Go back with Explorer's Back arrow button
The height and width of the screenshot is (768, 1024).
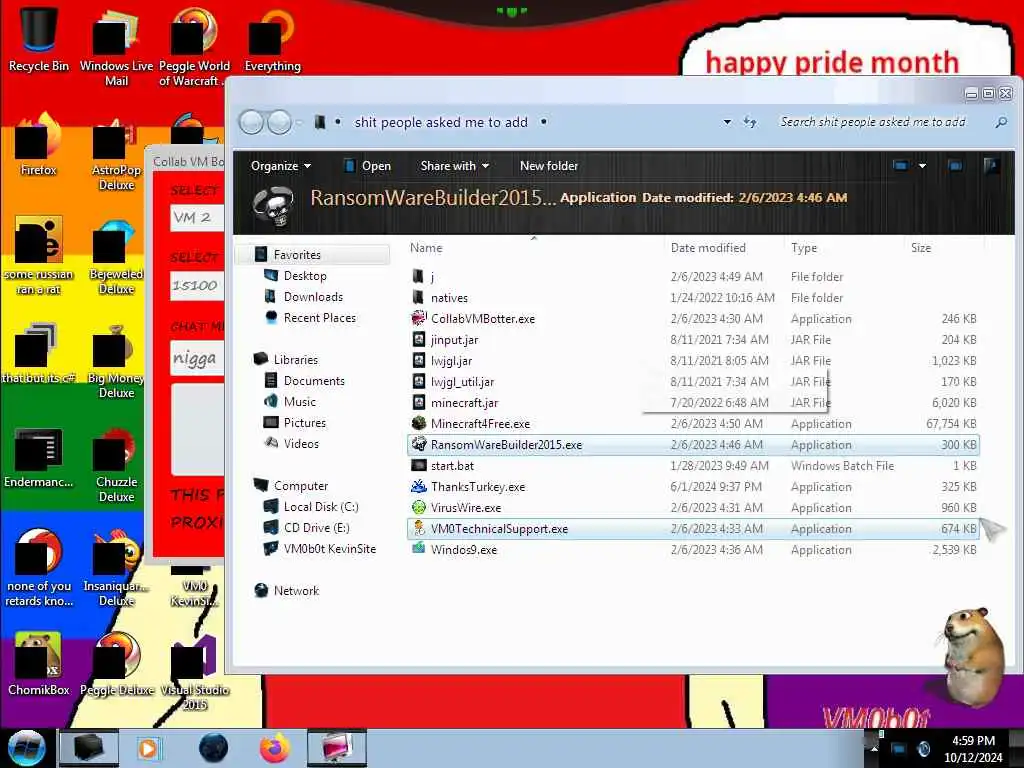click(251, 122)
